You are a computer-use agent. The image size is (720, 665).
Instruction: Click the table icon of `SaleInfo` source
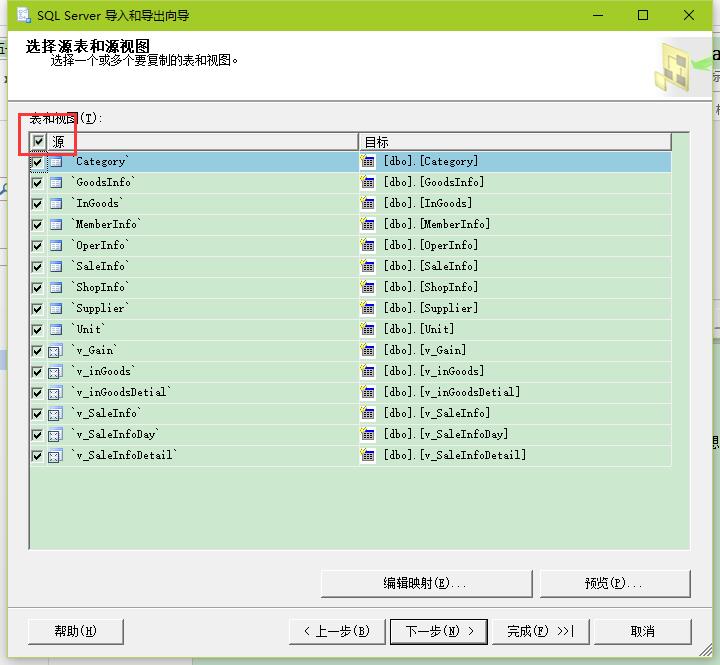[56, 267]
